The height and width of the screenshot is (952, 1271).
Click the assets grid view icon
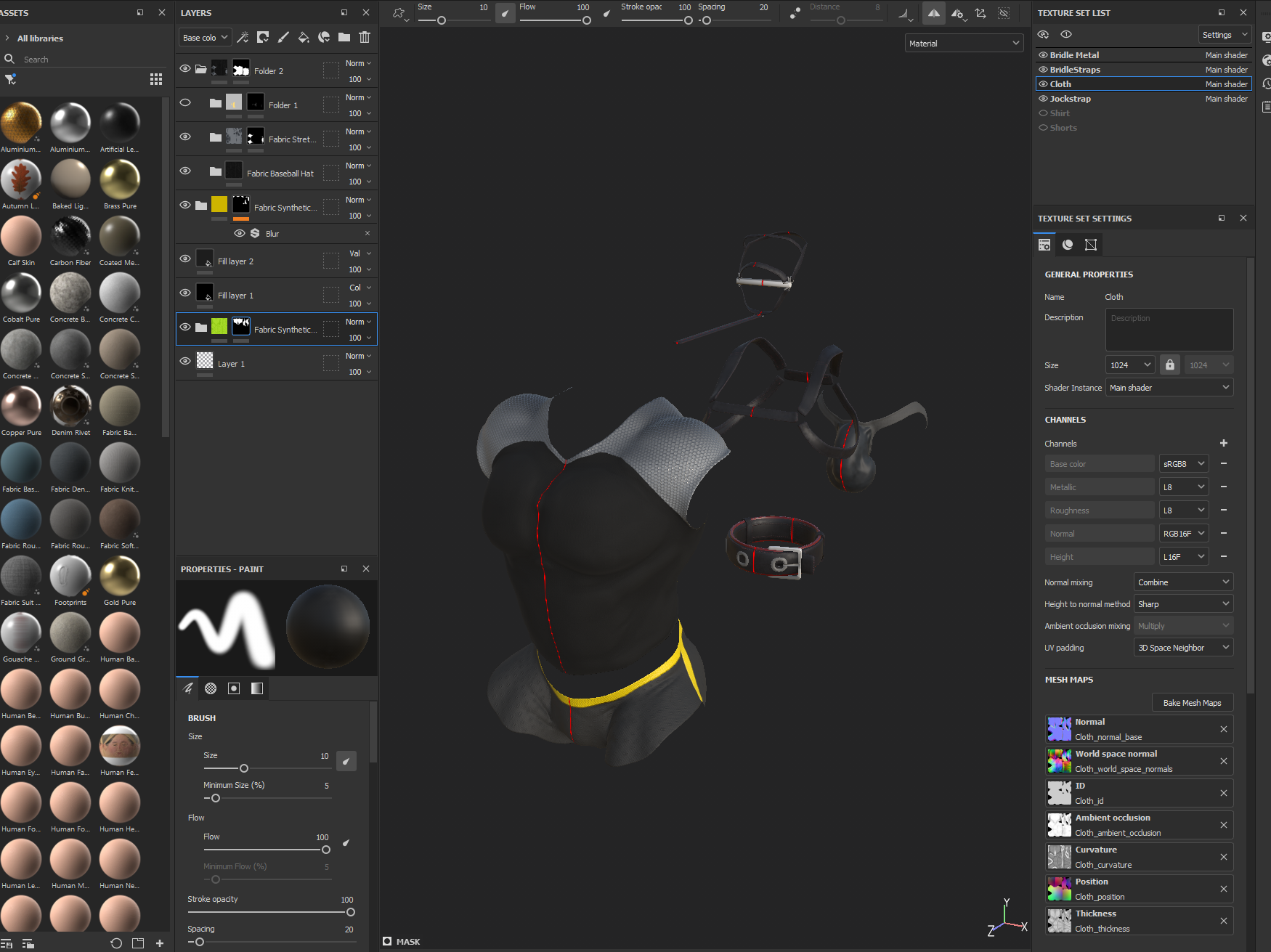[156, 79]
